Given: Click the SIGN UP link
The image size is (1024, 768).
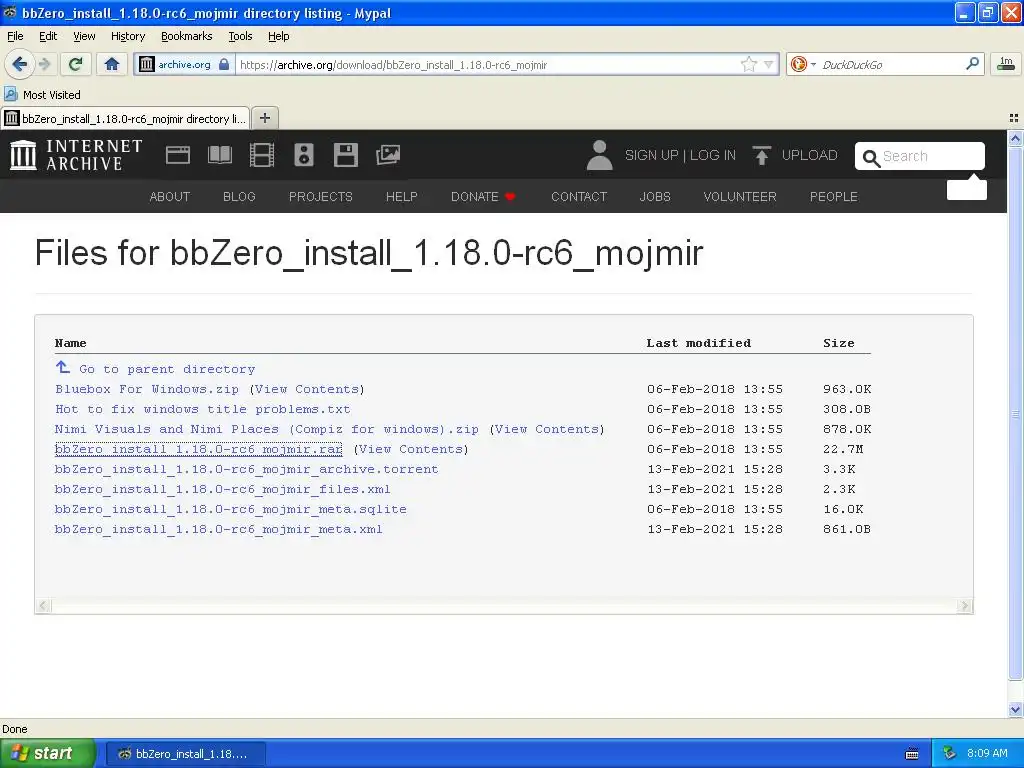Looking at the screenshot, I should tap(652, 155).
